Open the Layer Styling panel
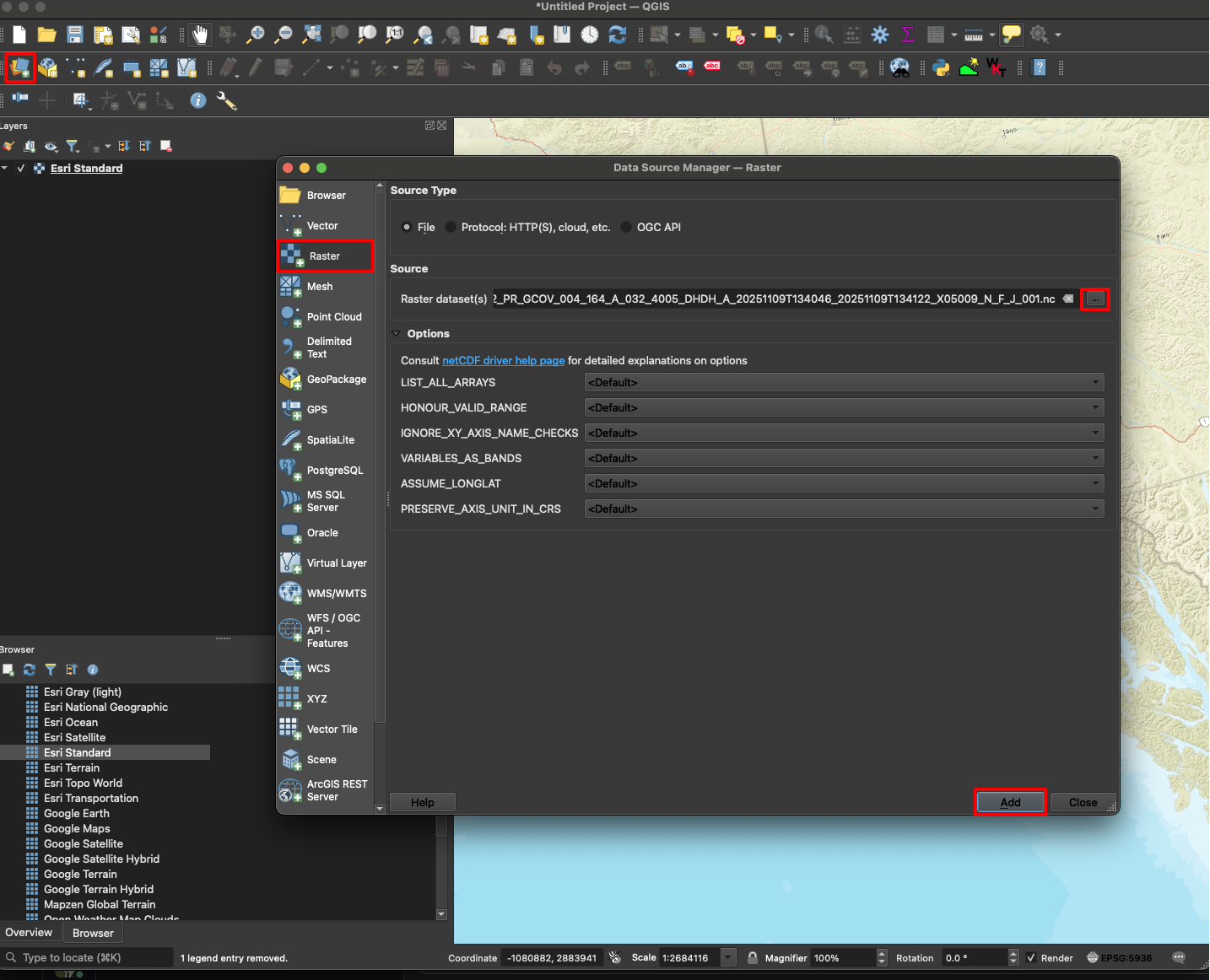 click(8, 146)
